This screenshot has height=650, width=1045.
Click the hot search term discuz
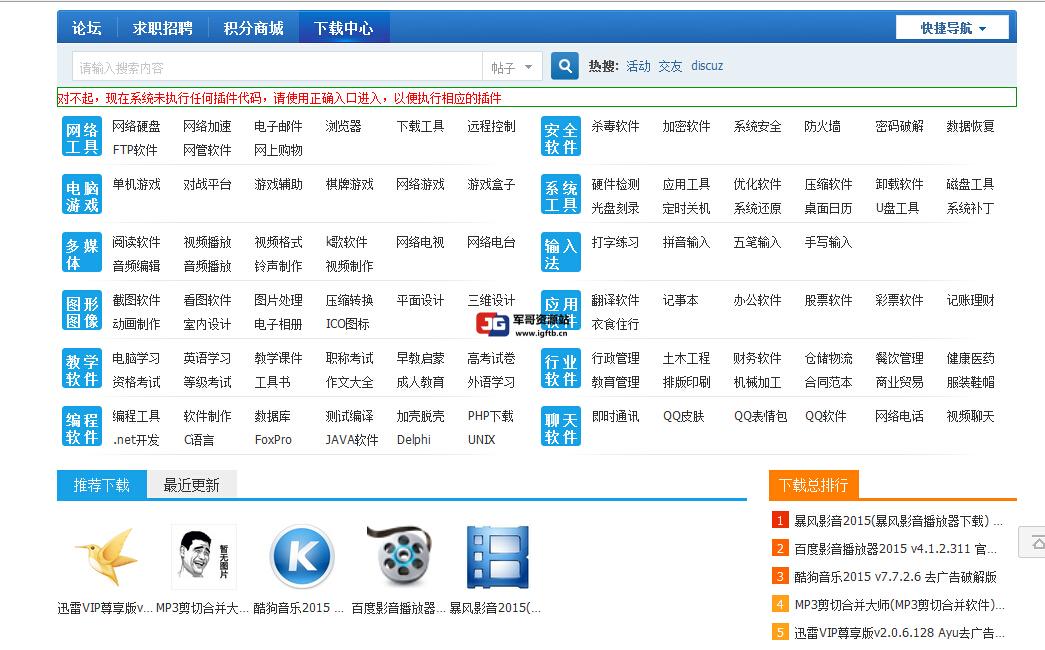[707, 66]
